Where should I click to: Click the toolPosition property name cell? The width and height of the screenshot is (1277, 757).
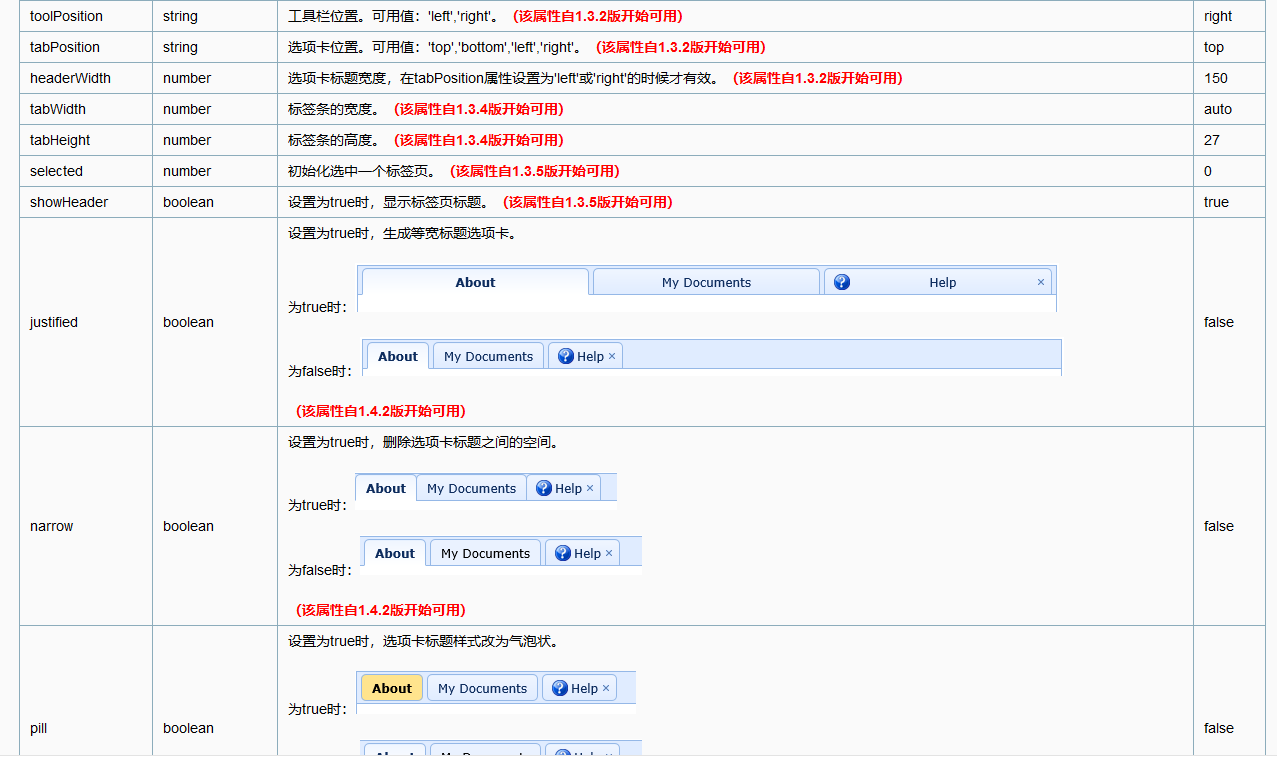click(86, 16)
